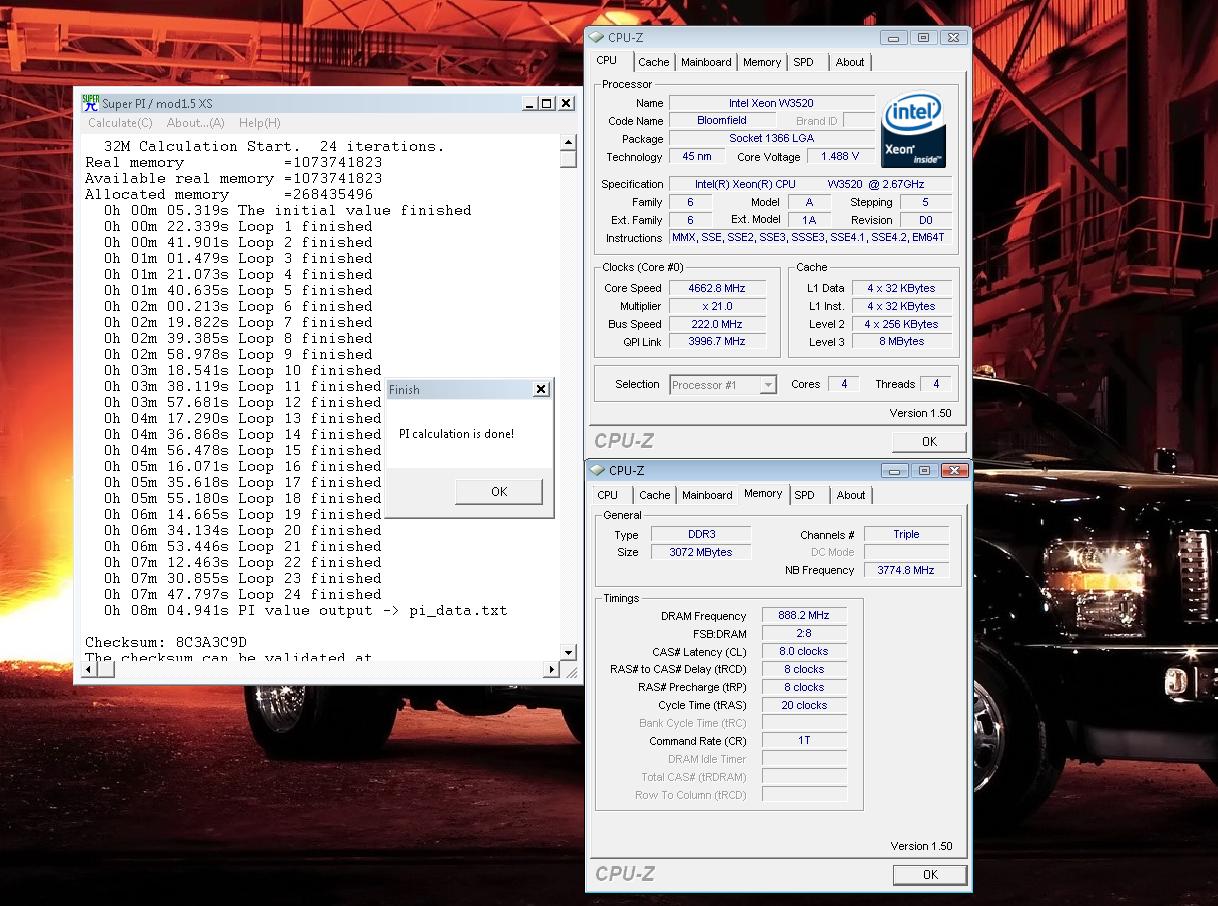Close the bottom CPU-Z window
Viewport: 1218px width, 906px height.
coord(954,470)
